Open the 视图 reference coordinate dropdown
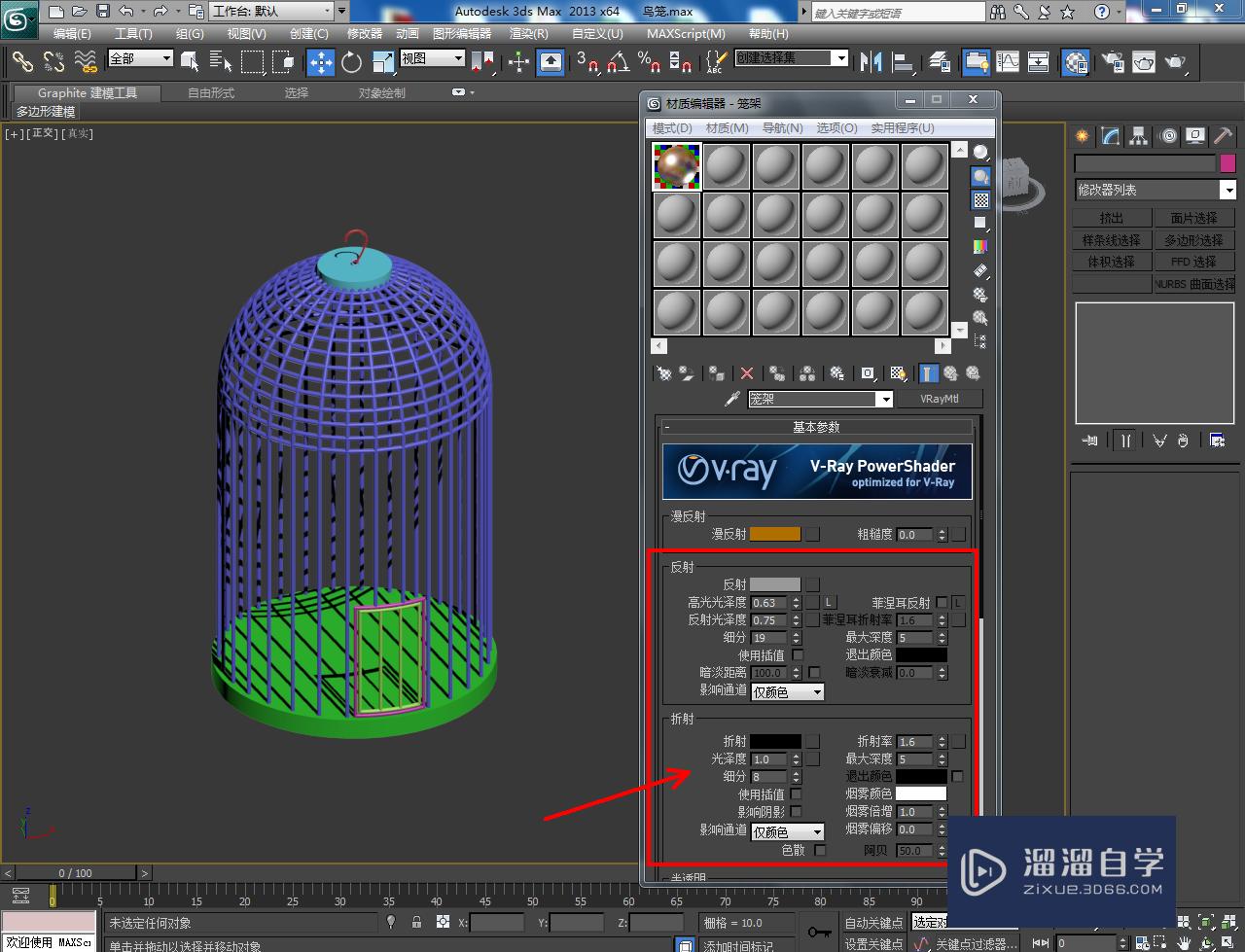This screenshot has width=1245, height=952. point(433,58)
